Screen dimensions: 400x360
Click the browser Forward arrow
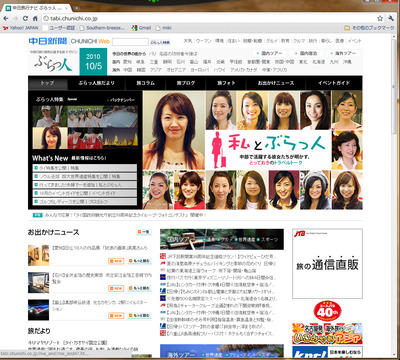(16, 19)
